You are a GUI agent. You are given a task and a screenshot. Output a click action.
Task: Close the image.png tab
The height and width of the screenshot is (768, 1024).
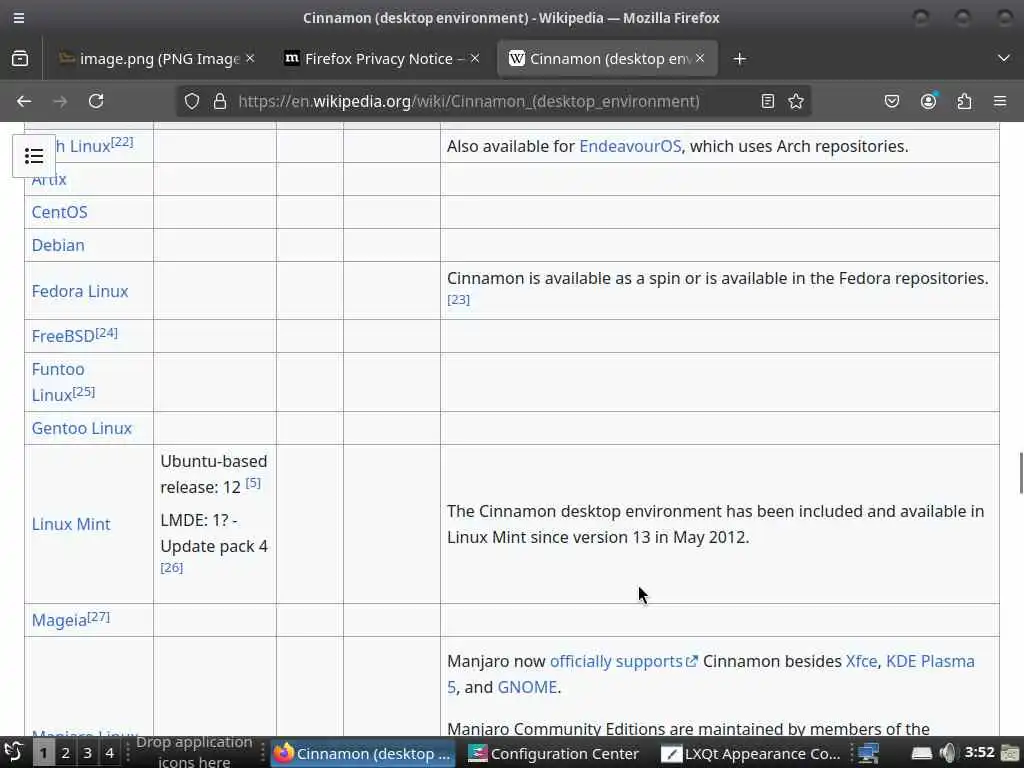coord(250,58)
